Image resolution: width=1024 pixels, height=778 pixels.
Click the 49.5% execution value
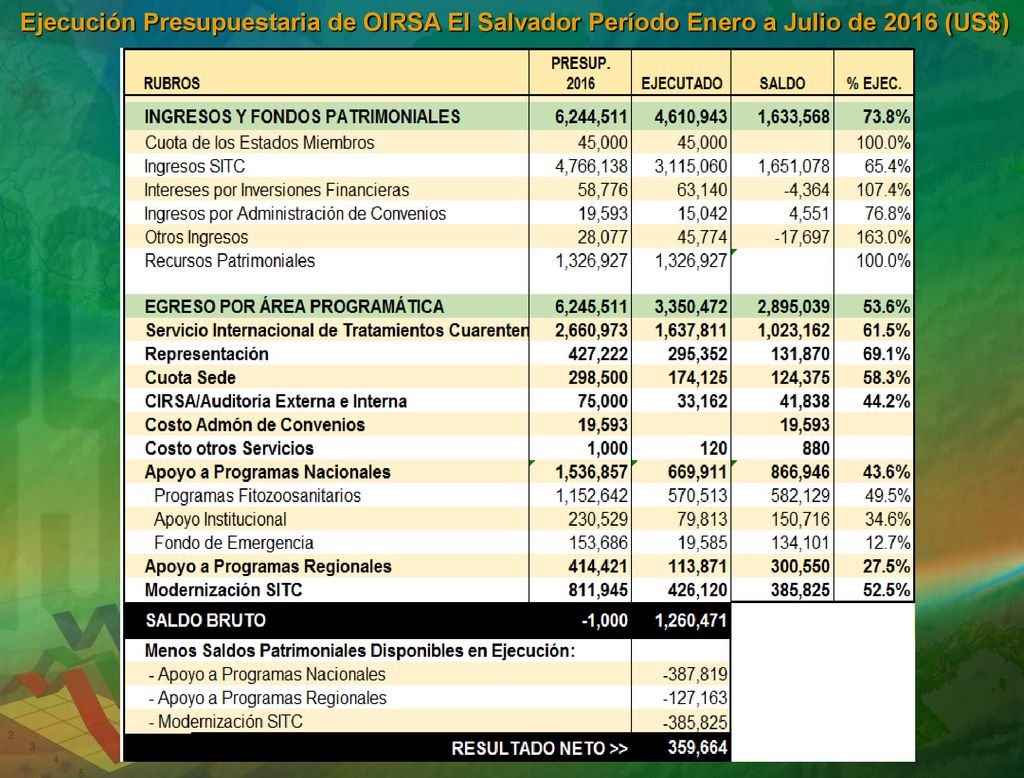(x=887, y=496)
